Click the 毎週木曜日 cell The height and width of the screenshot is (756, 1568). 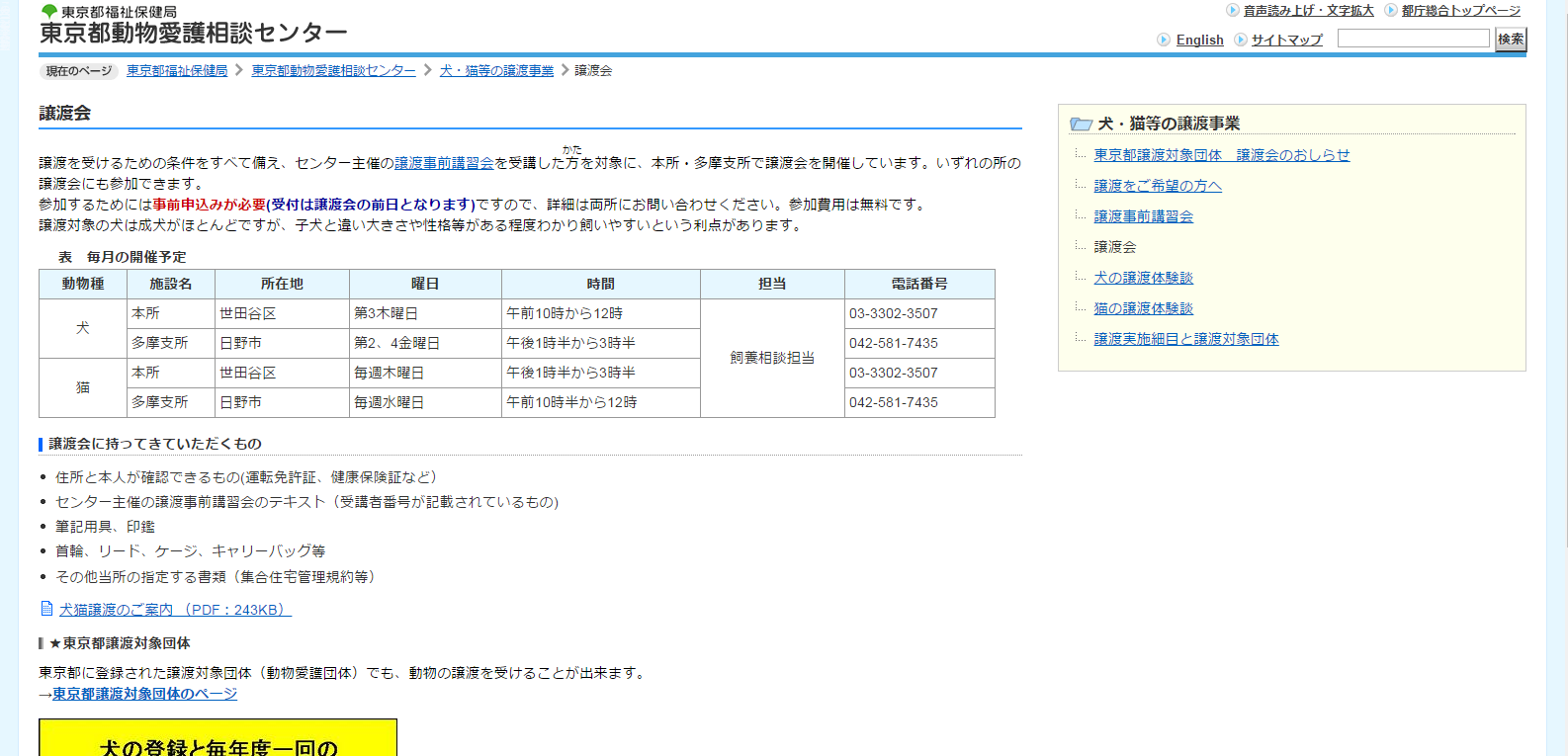tap(425, 373)
